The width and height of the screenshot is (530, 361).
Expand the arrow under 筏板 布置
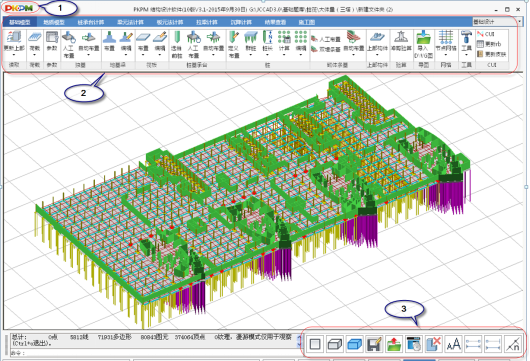(x=143, y=55)
